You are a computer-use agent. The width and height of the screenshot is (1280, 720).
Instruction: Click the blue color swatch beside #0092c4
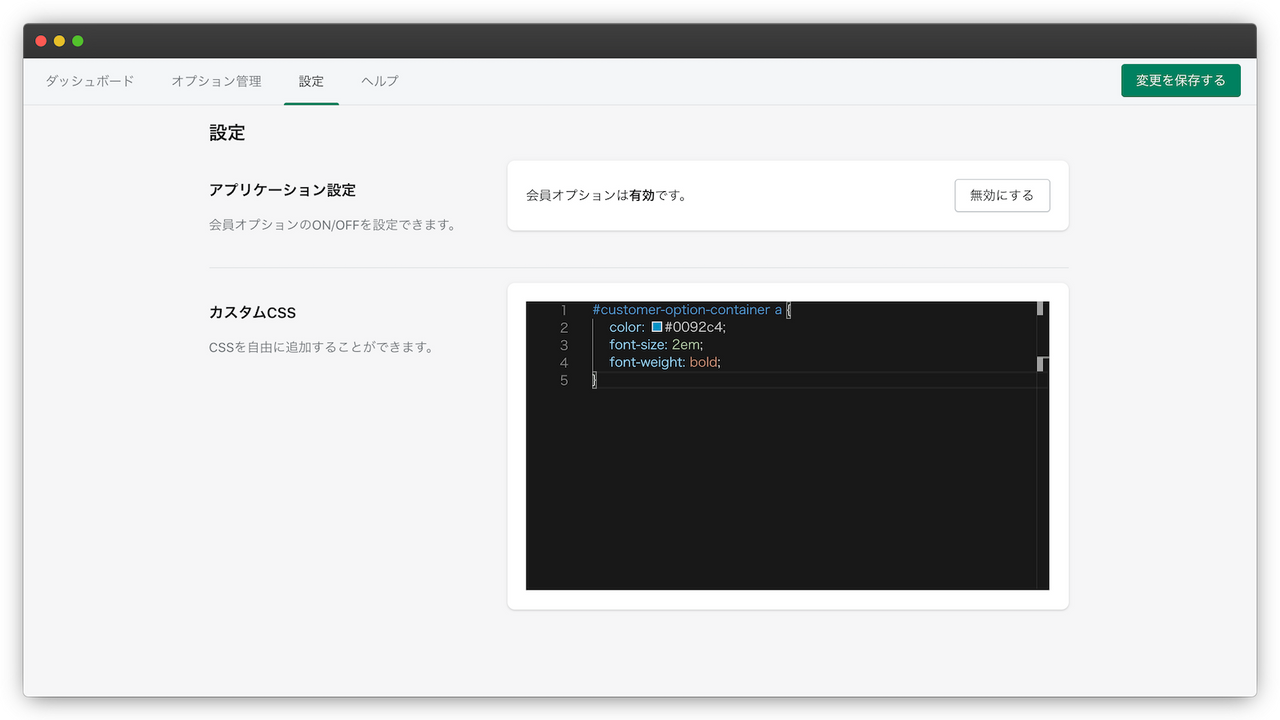(x=657, y=327)
